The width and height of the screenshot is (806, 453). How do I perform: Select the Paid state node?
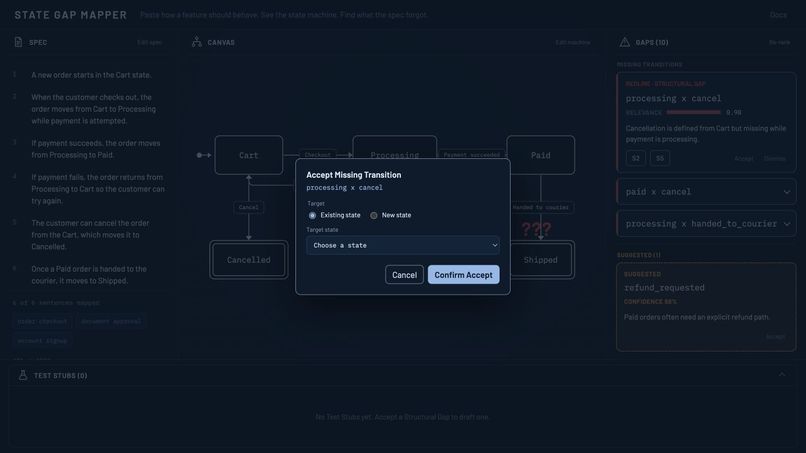[541, 155]
